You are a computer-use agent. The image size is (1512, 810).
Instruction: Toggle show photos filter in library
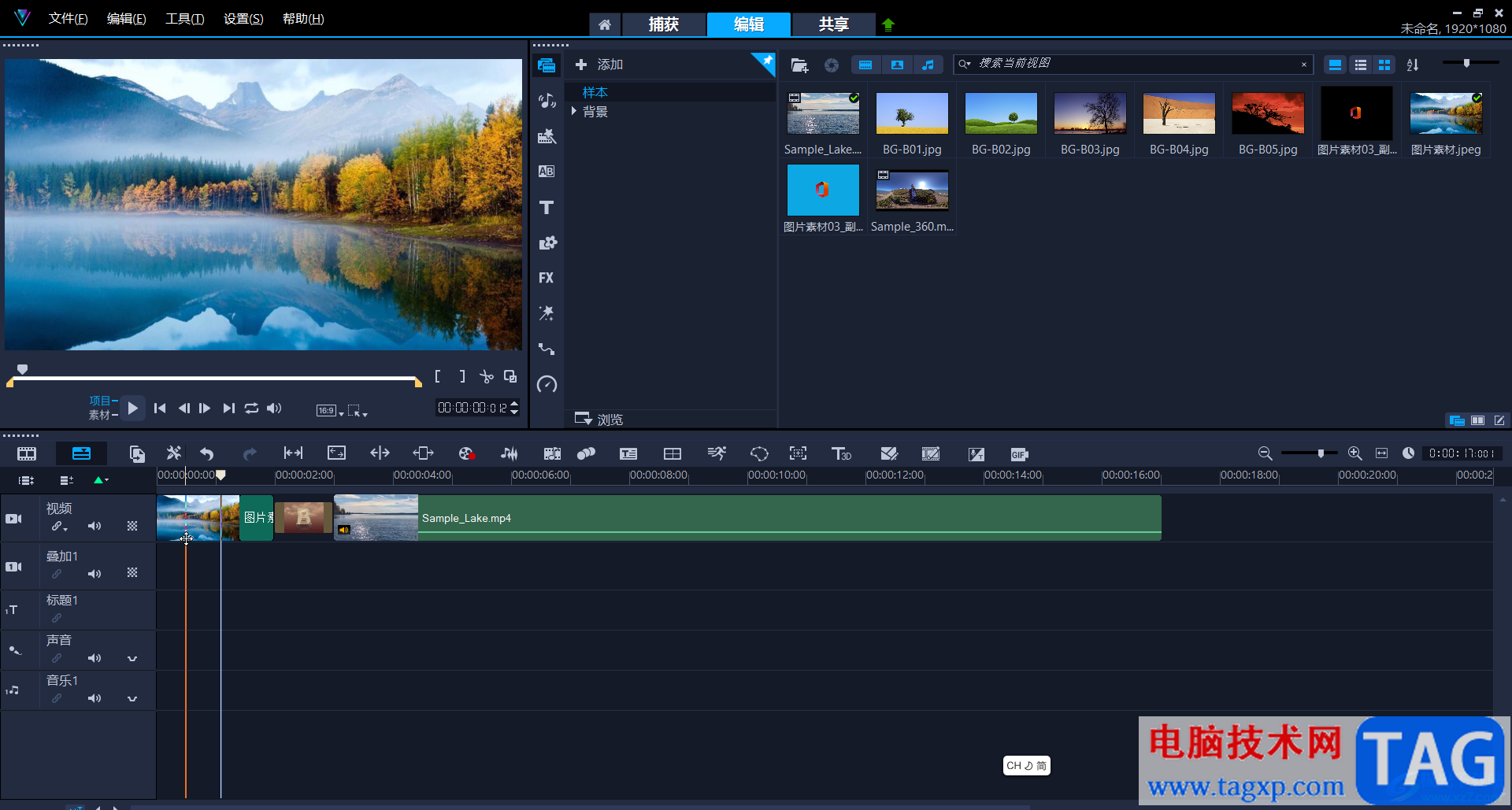pyautogui.click(x=897, y=65)
